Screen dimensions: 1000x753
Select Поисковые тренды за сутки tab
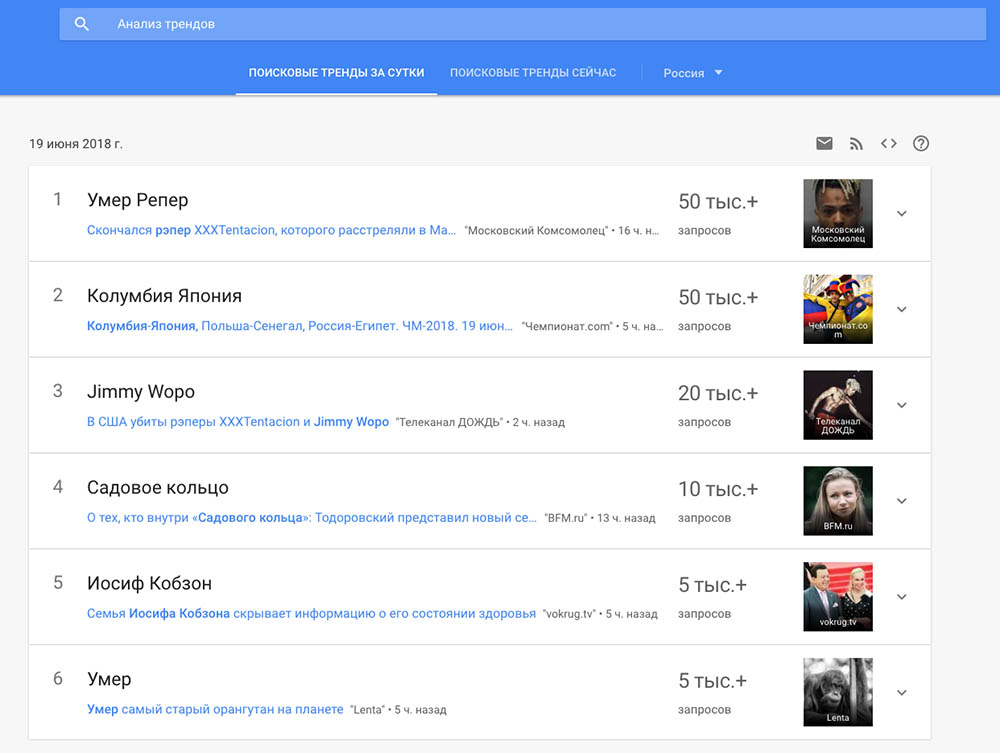pyautogui.click(x=336, y=73)
